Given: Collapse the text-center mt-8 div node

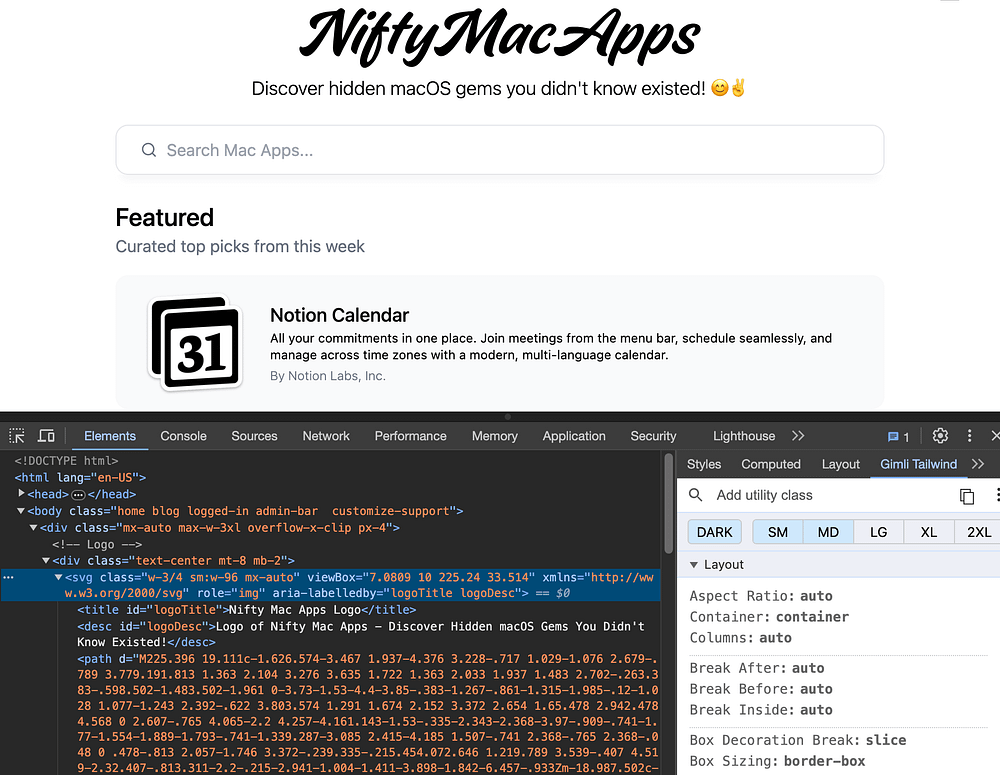Looking at the screenshot, I should [x=46, y=561].
